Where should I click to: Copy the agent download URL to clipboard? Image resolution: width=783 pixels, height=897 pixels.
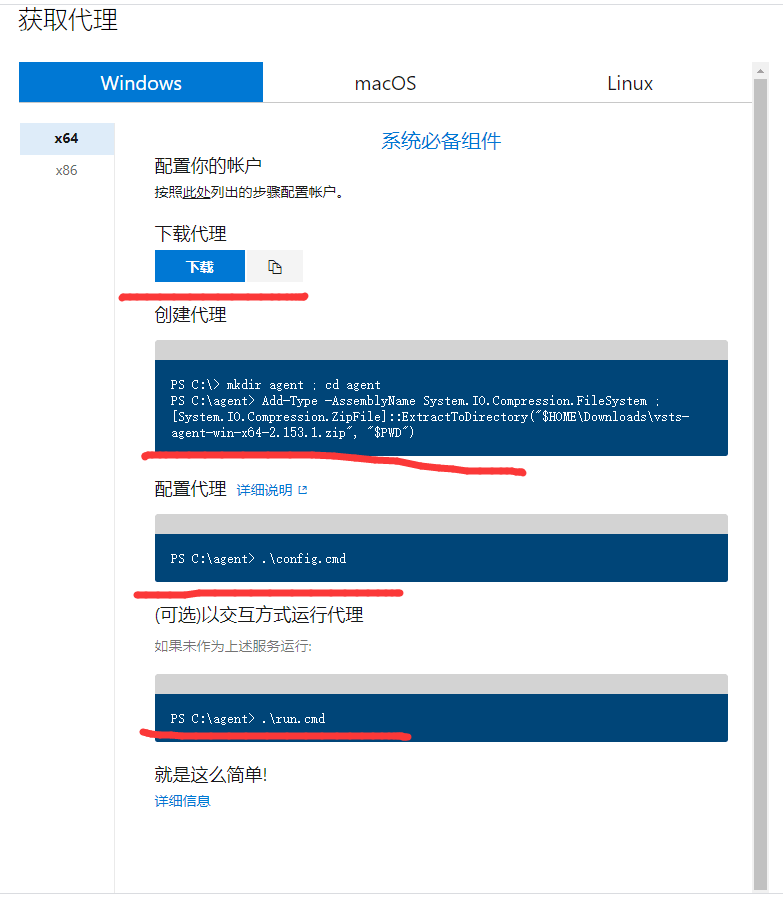(x=275, y=267)
